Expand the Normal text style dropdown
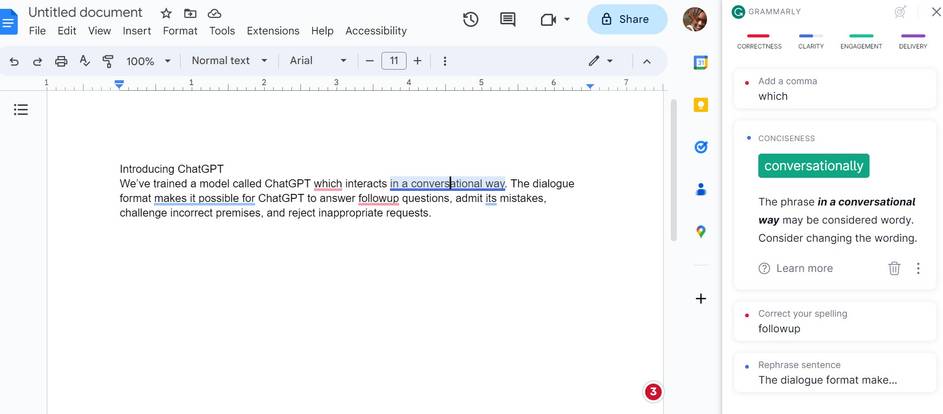This screenshot has width=943, height=414. [x=229, y=61]
